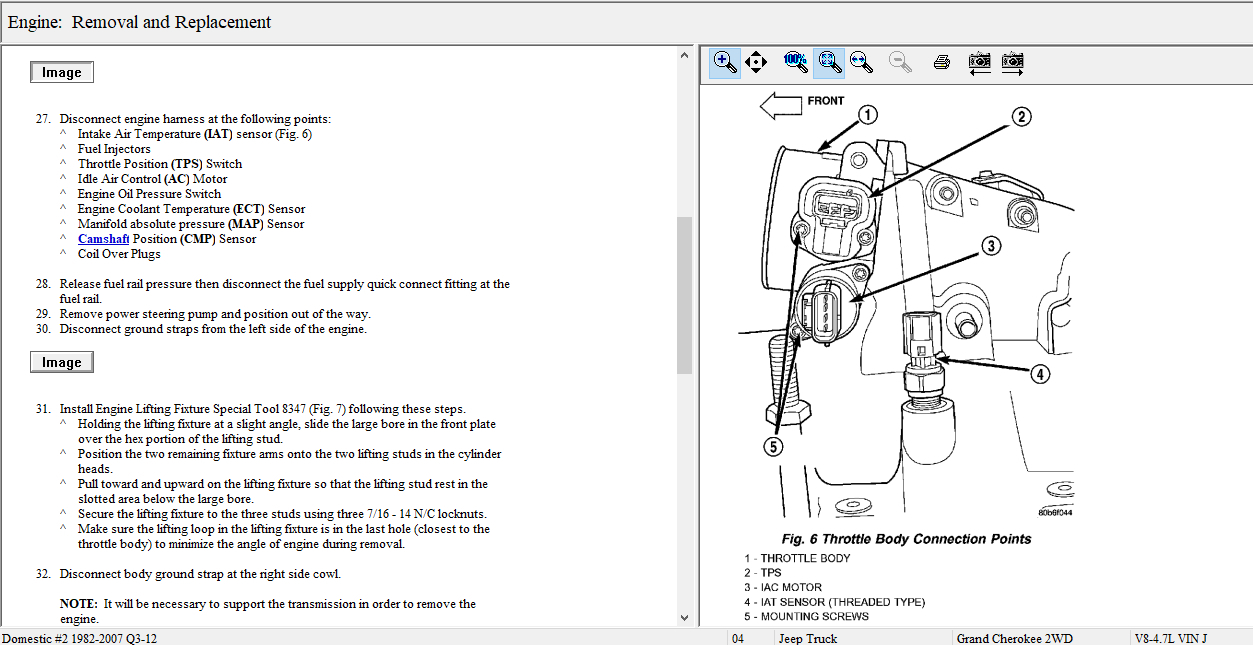Go to next image with camera-right icon
This screenshot has height=645, width=1253.
pos(1013,62)
